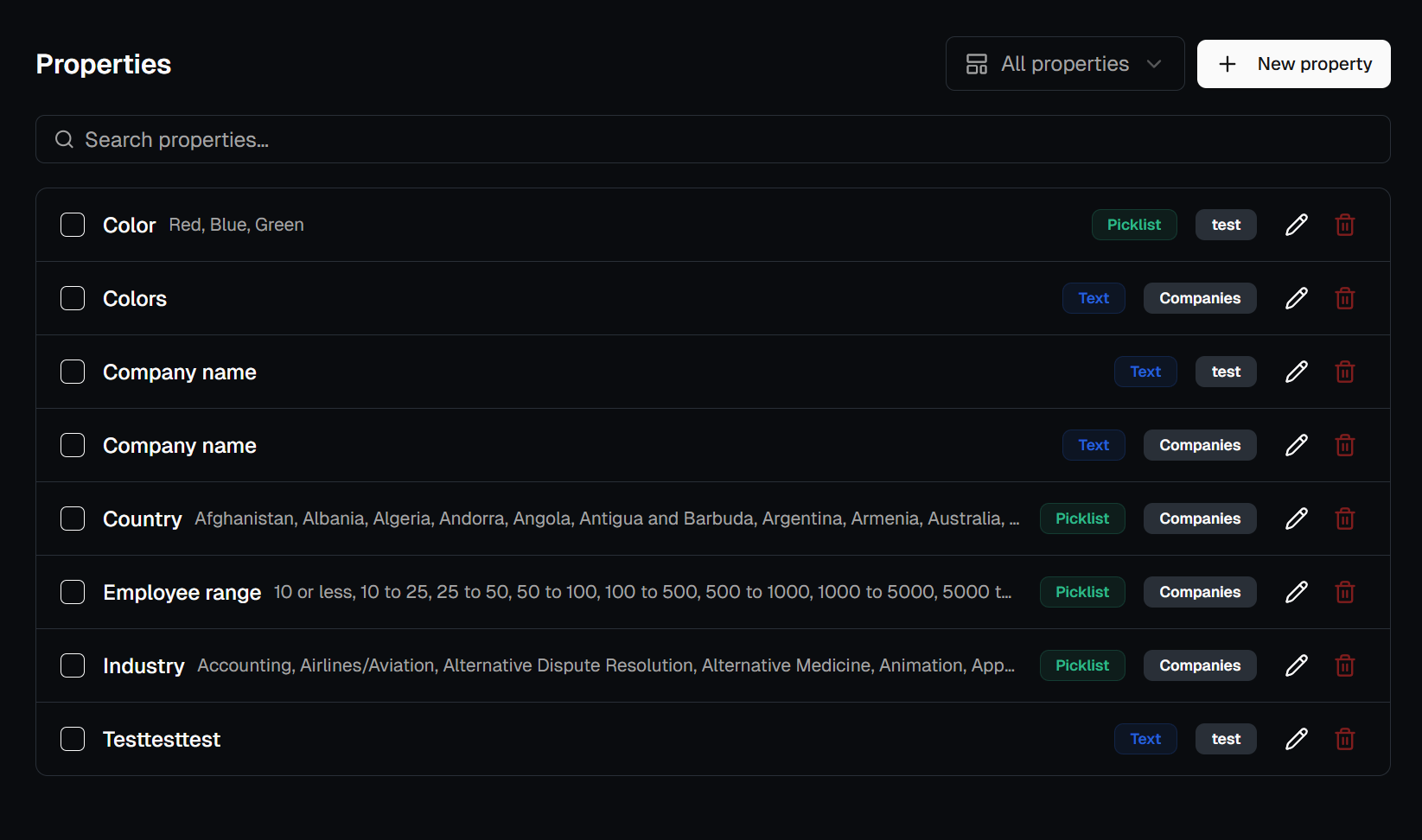The height and width of the screenshot is (840, 1422).
Task: Edit Employee range using its pencil icon
Action: click(x=1296, y=591)
